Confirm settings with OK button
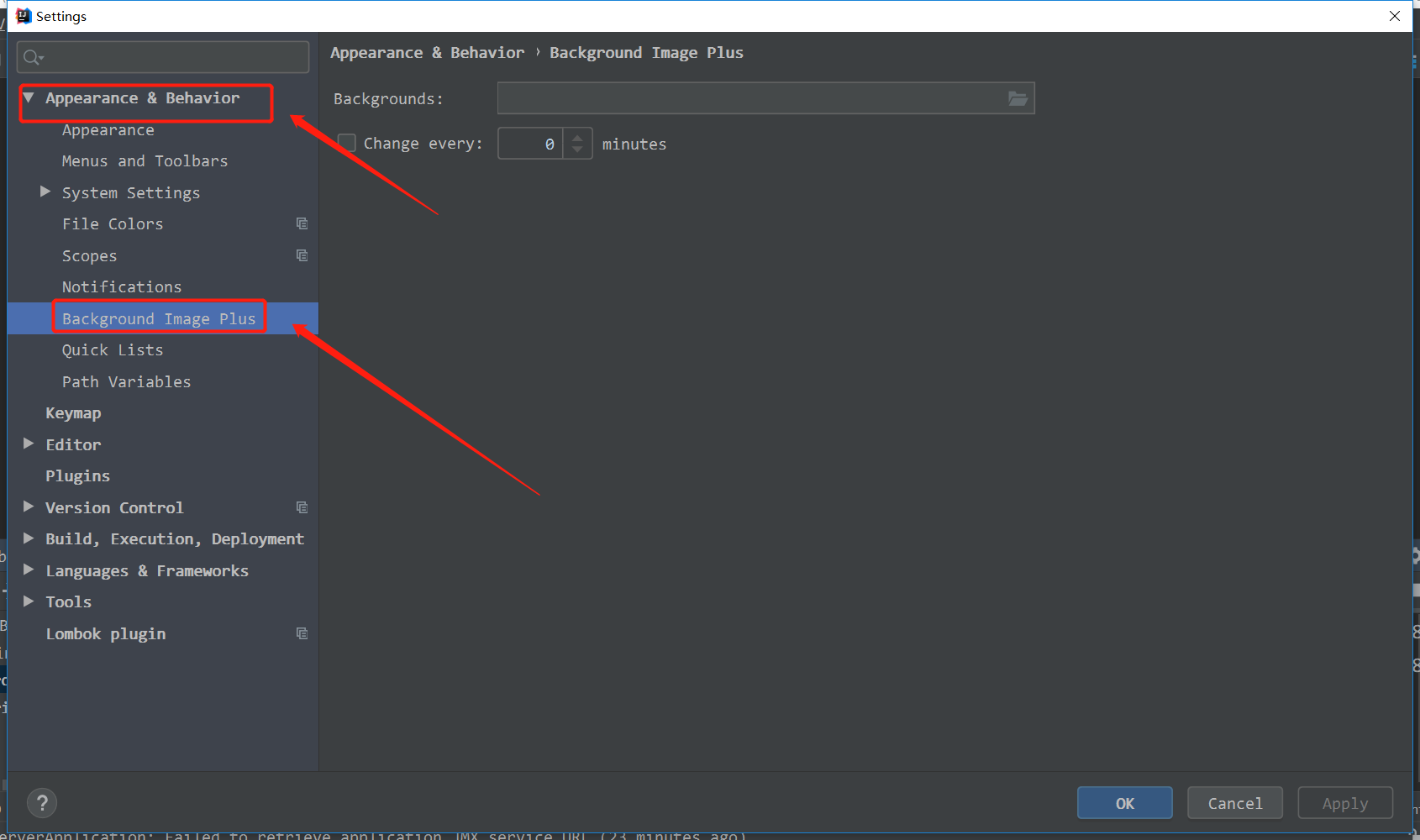 coord(1124,803)
